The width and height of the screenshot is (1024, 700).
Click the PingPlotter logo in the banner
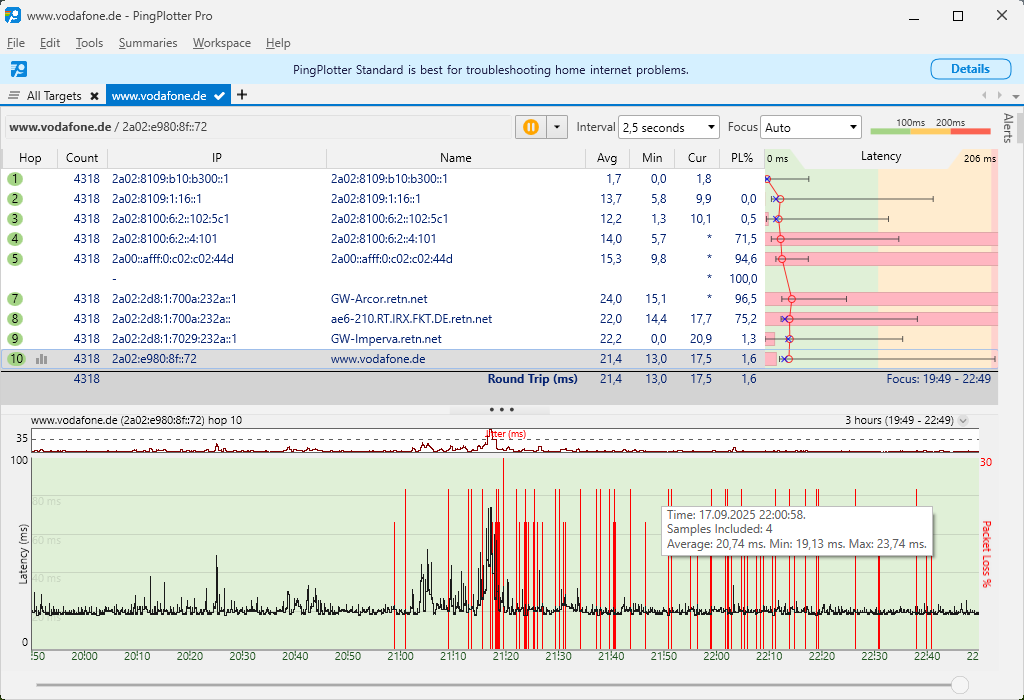[x=18, y=69]
